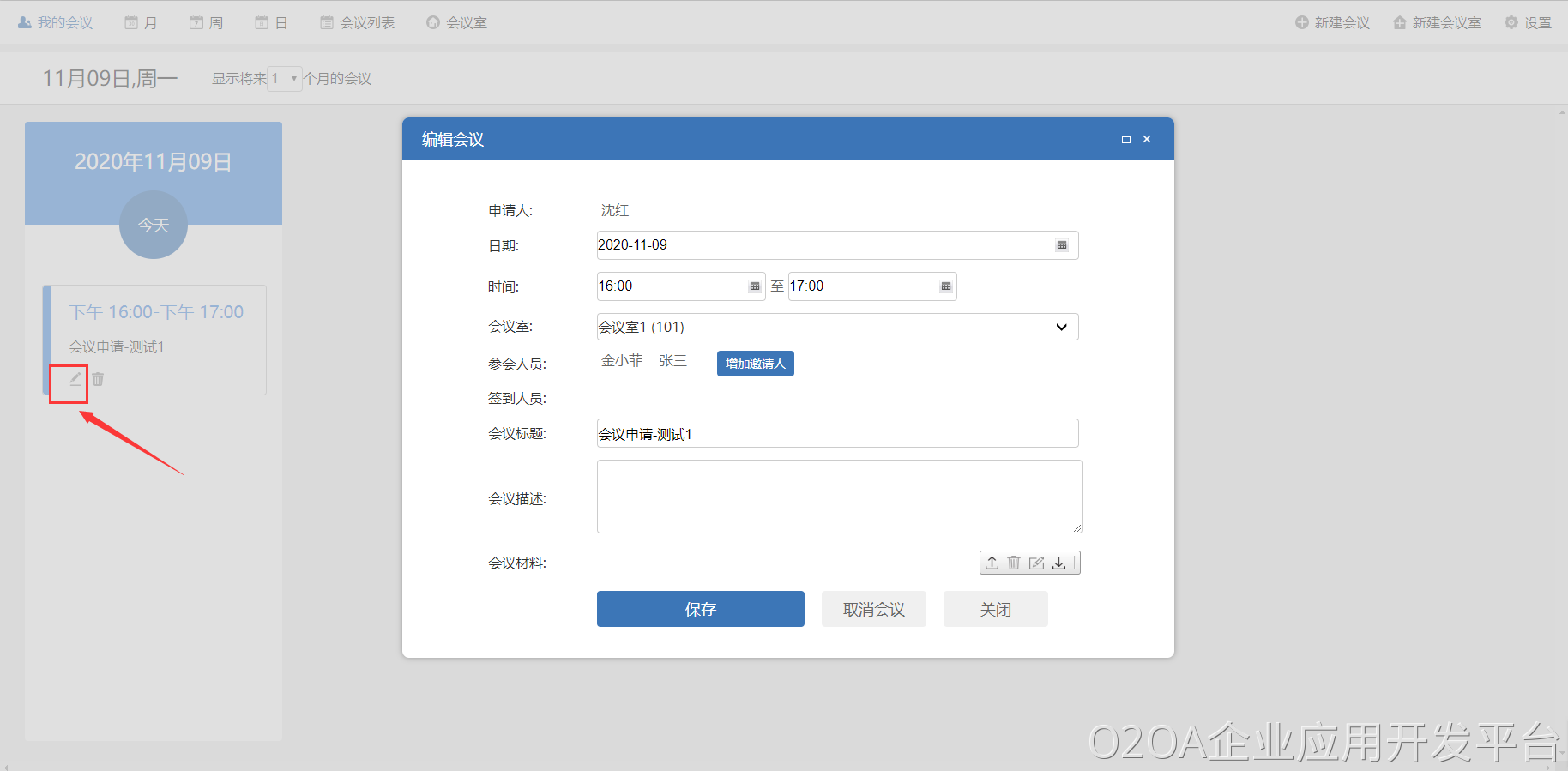Open the date picker calendar icon
Image resolution: width=1568 pixels, height=771 pixels.
tap(1062, 245)
